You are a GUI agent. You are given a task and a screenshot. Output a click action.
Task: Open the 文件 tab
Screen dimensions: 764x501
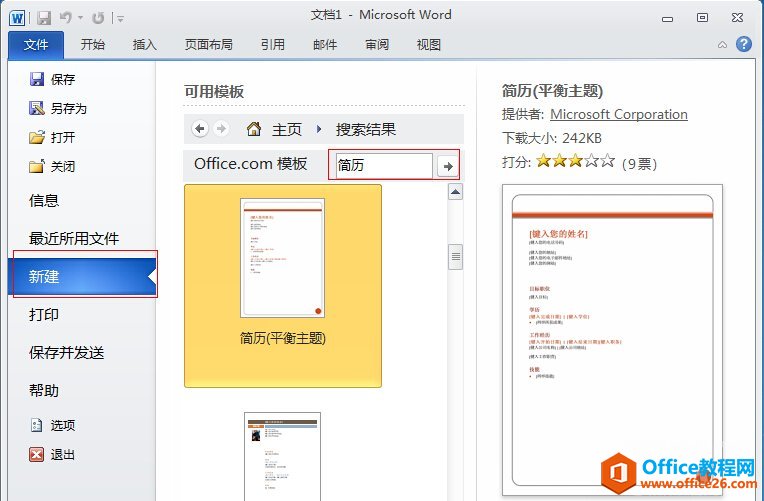click(x=36, y=45)
